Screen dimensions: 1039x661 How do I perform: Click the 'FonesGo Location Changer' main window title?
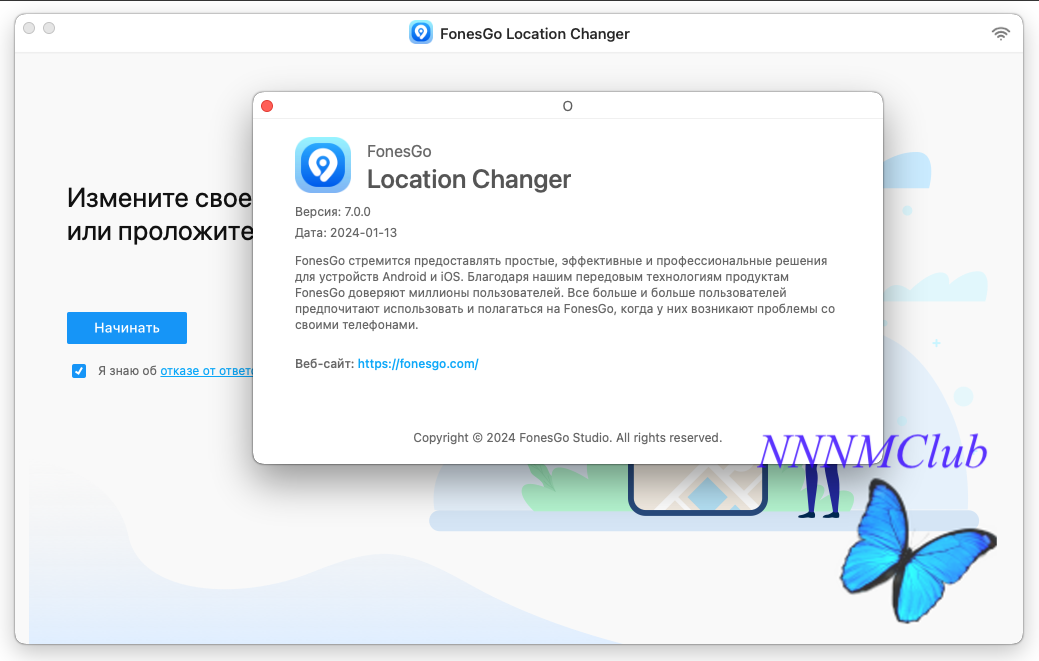tap(535, 34)
